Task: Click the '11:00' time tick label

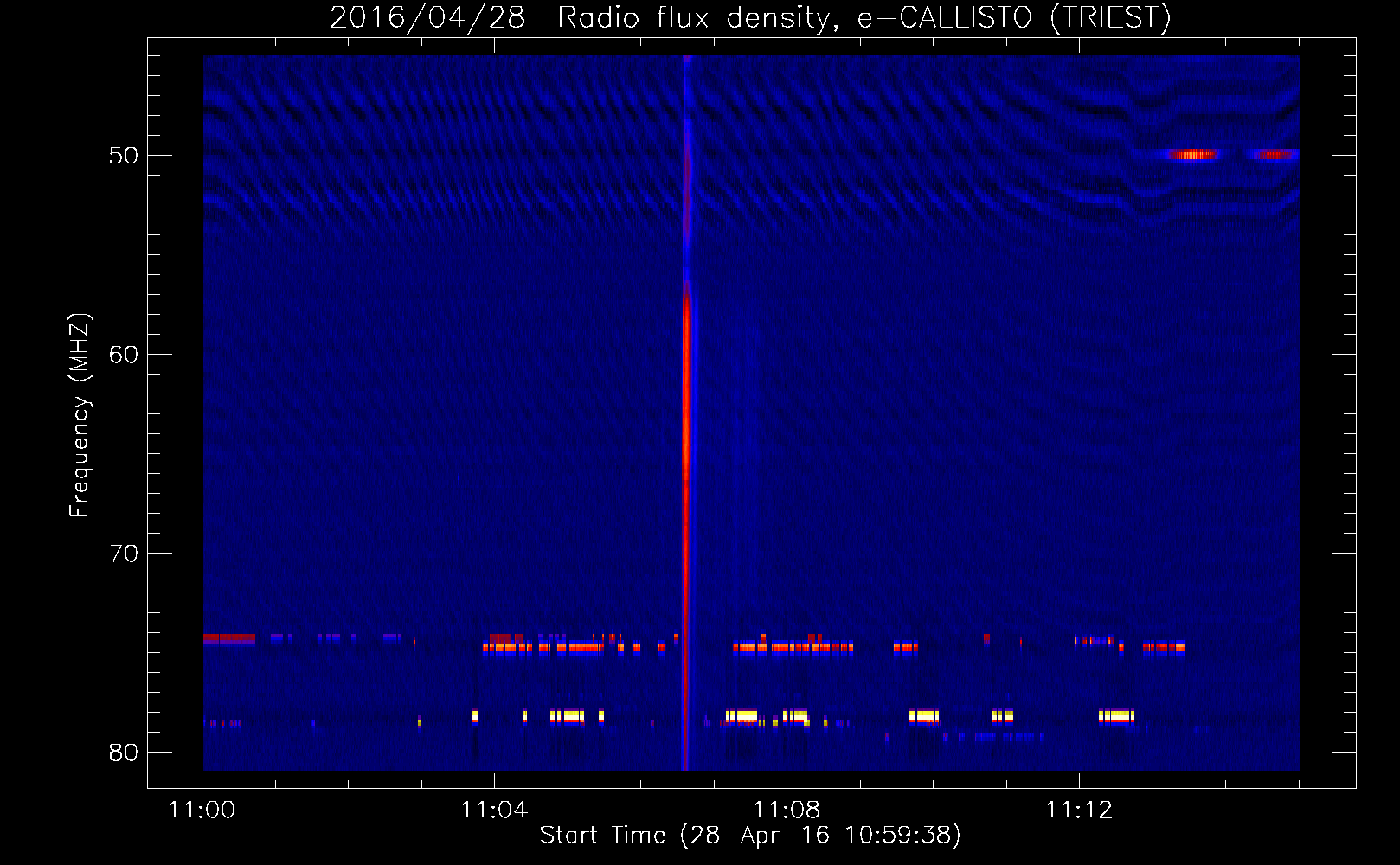Action: [202, 810]
